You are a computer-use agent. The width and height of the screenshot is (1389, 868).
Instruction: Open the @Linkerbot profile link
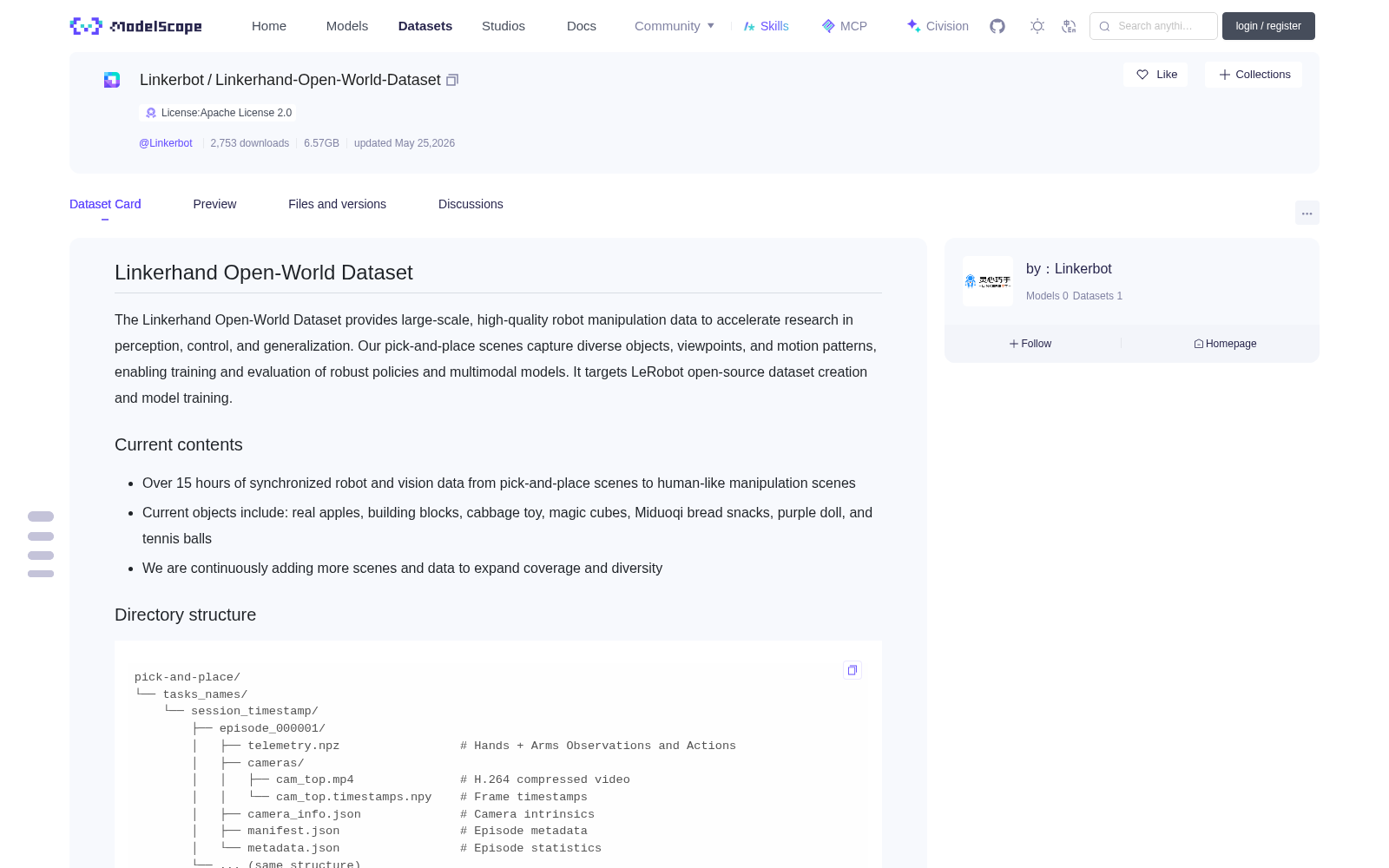coord(166,143)
